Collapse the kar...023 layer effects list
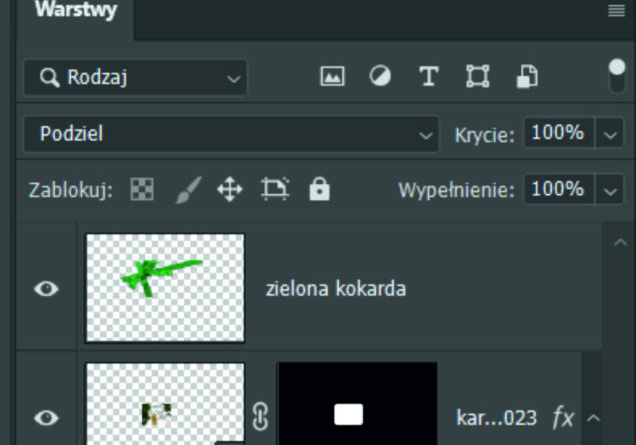The width and height of the screenshot is (636, 445). coord(593,418)
